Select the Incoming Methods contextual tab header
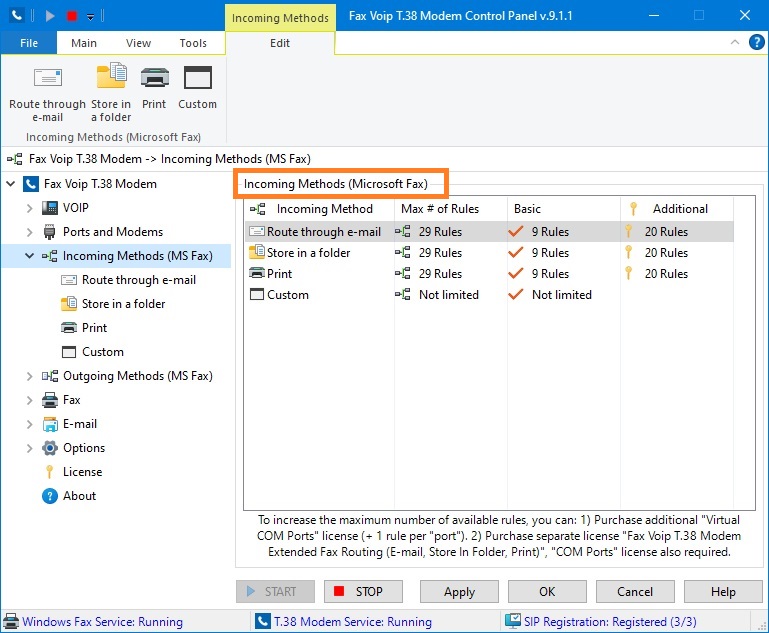The image size is (769, 633). pyautogui.click(x=280, y=18)
